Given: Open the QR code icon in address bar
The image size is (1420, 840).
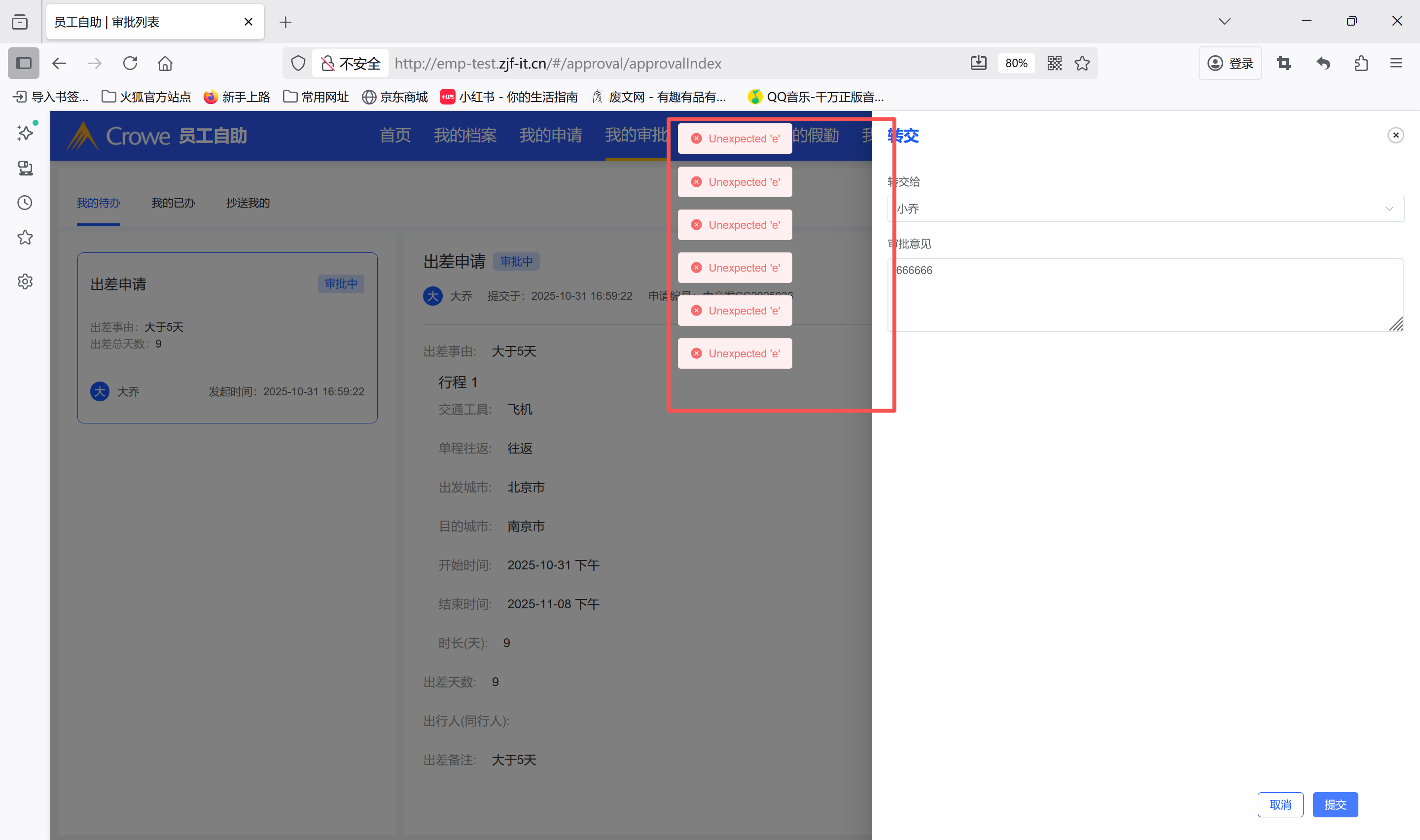Looking at the screenshot, I should [x=1054, y=64].
